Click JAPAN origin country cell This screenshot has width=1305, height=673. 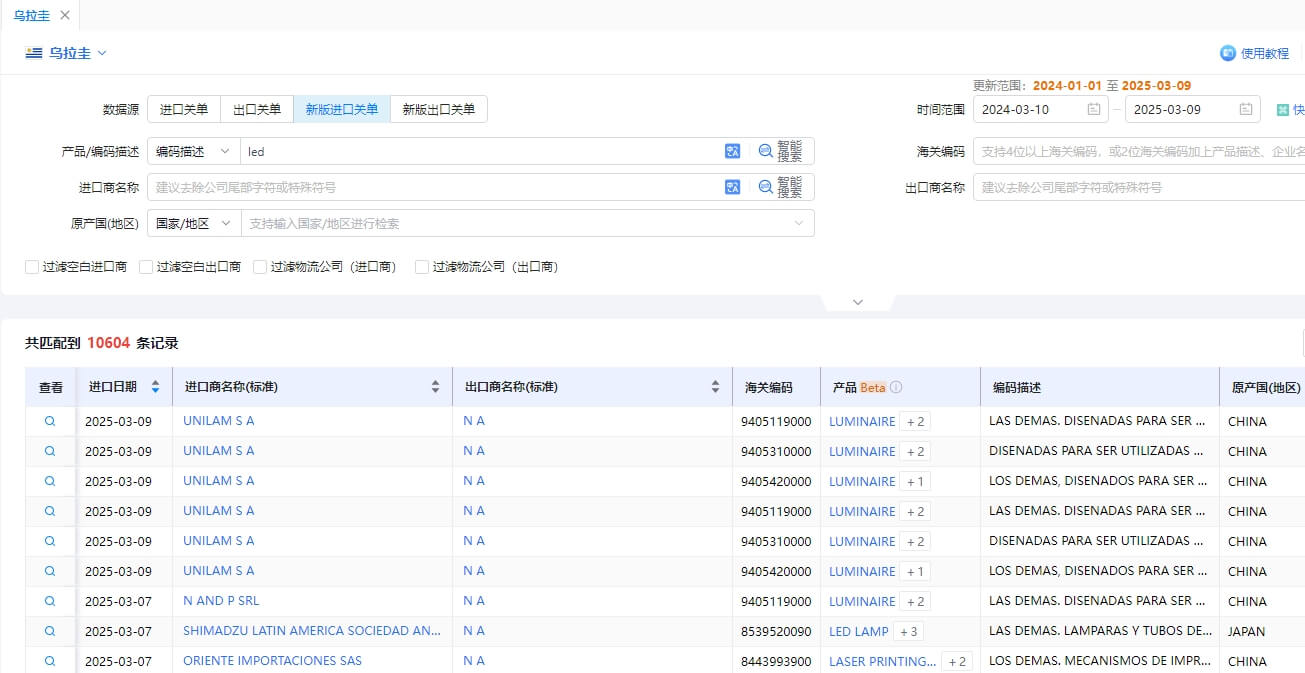tap(1246, 631)
